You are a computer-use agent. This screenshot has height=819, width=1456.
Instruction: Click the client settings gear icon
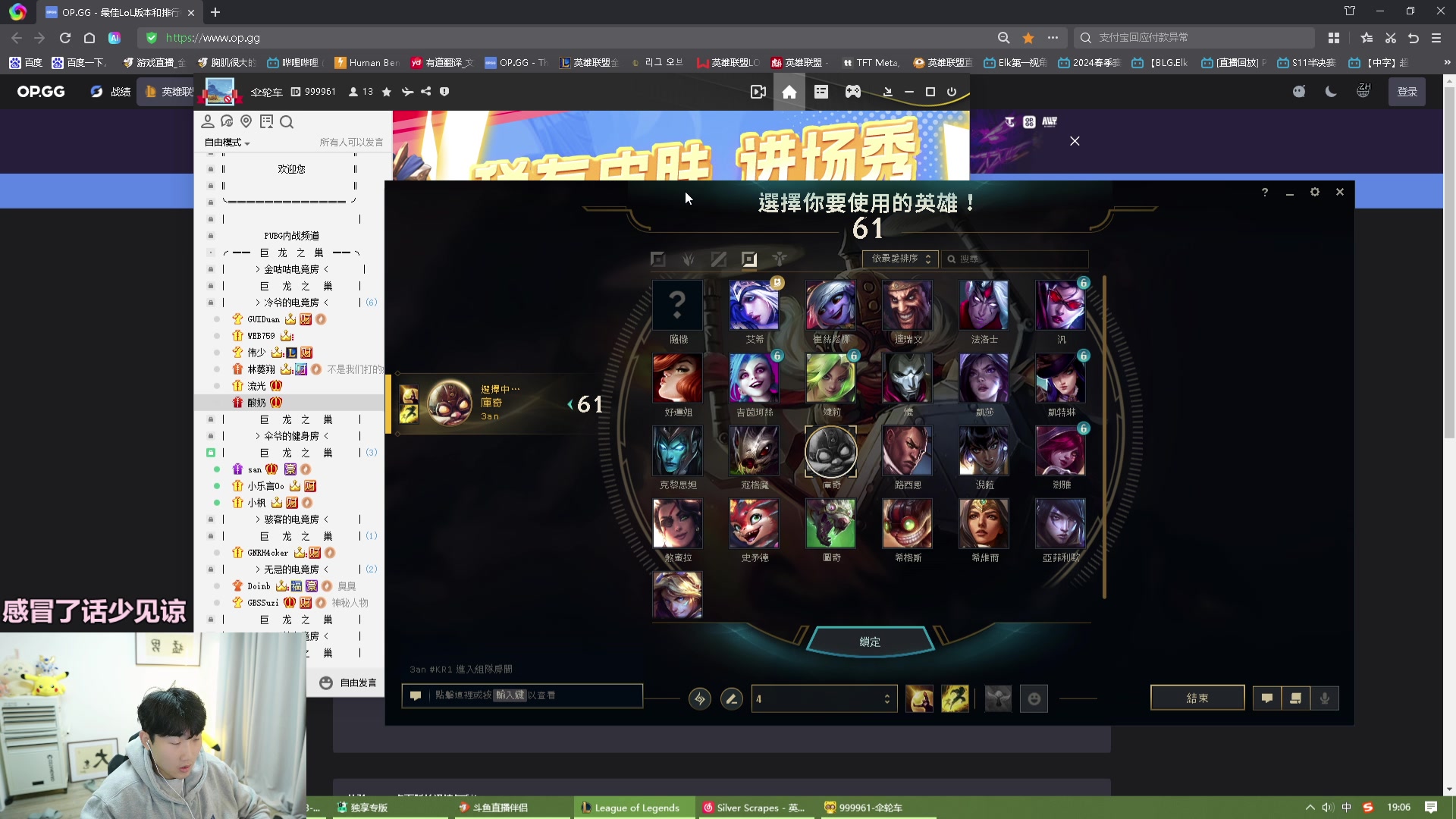point(1314,193)
